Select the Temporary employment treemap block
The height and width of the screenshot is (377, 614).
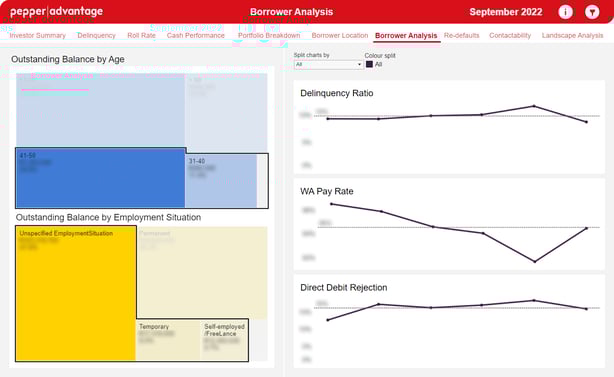[168, 340]
